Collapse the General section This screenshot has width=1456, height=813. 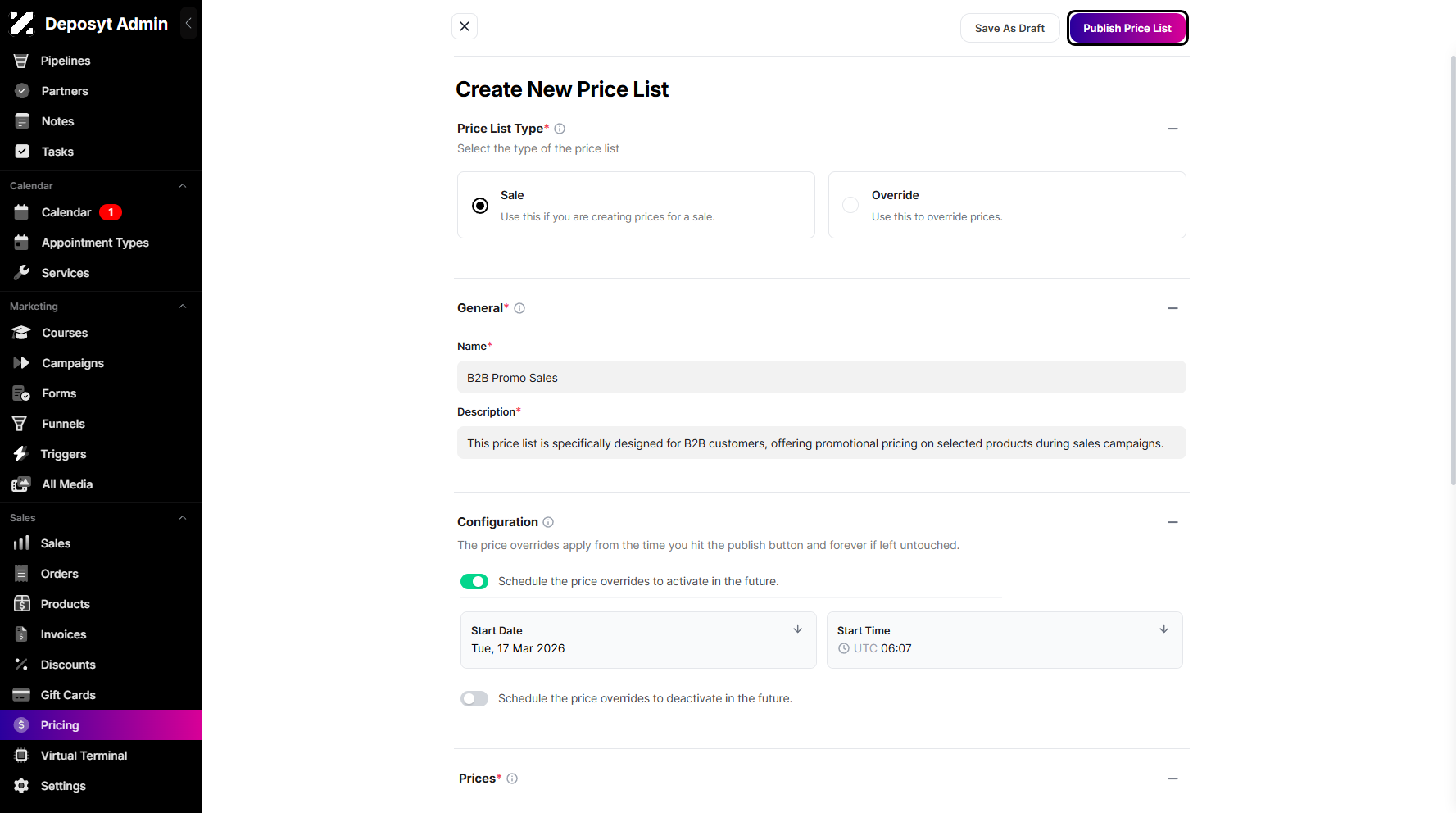pyautogui.click(x=1173, y=308)
